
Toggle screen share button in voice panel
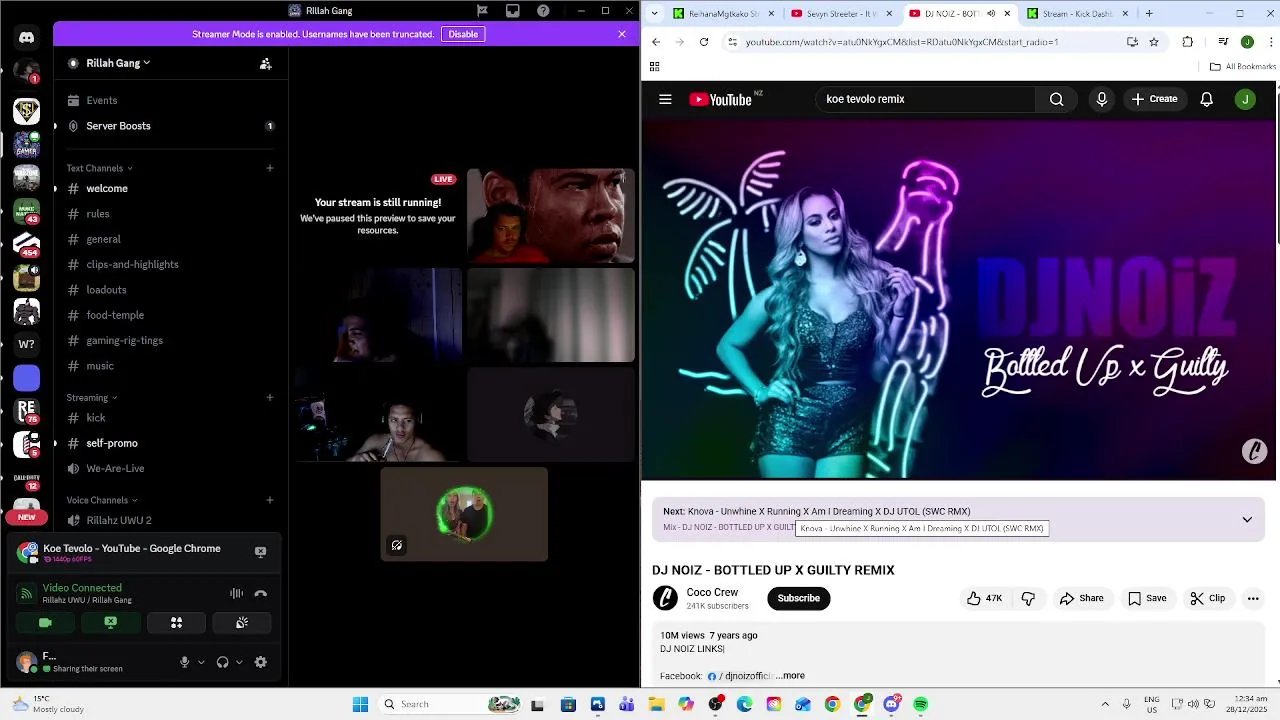111,623
